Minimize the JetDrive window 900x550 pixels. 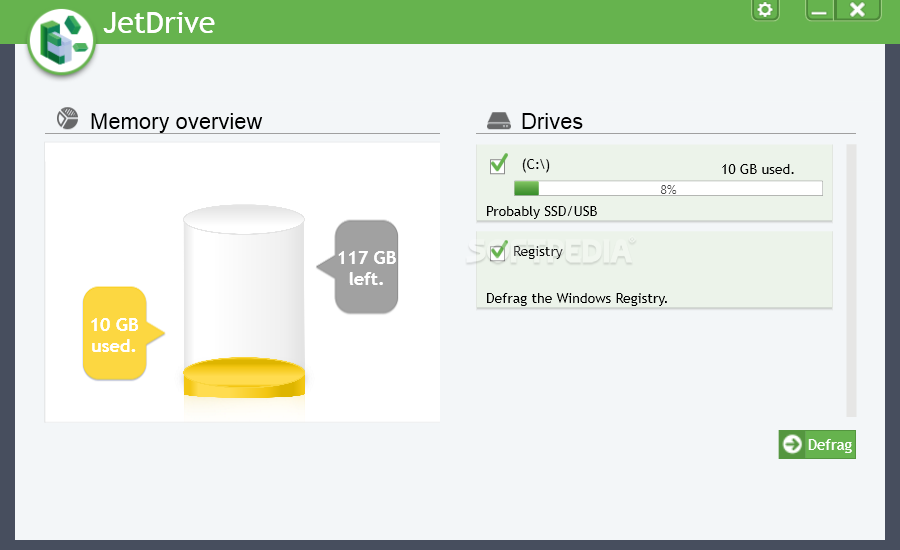point(819,10)
